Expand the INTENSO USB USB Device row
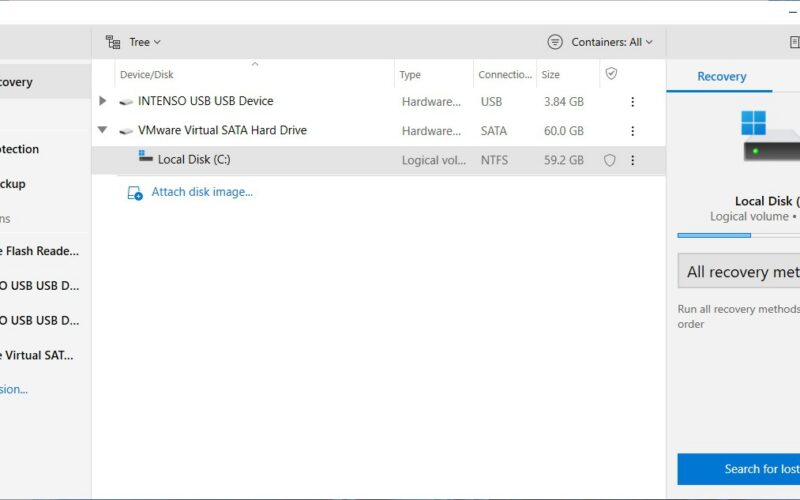Image resolution: width=800 pixels, height=500 pixels. click(x=103, y=101)
